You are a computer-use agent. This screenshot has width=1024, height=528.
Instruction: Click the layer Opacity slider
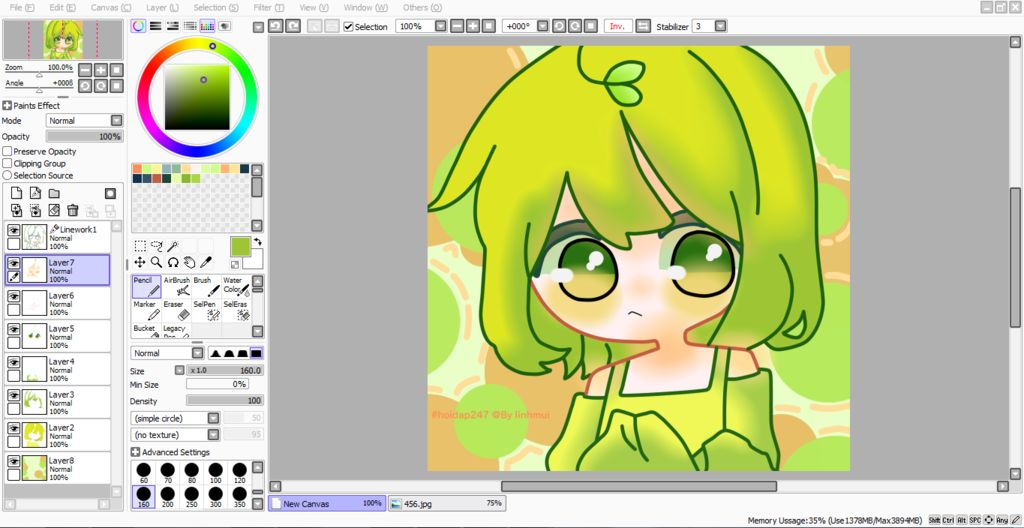click(x=84, y=137)
